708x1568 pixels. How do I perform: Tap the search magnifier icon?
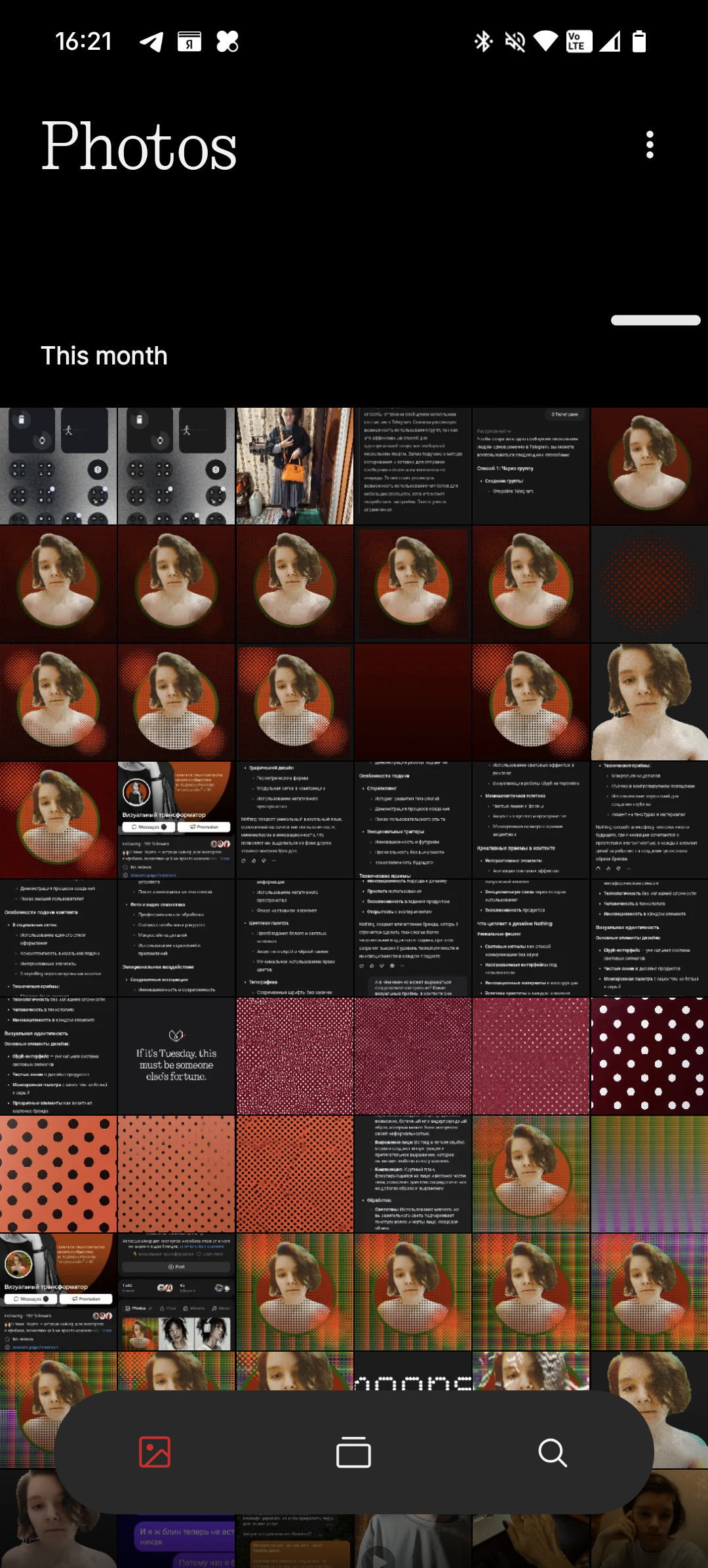pos(552,1452)
